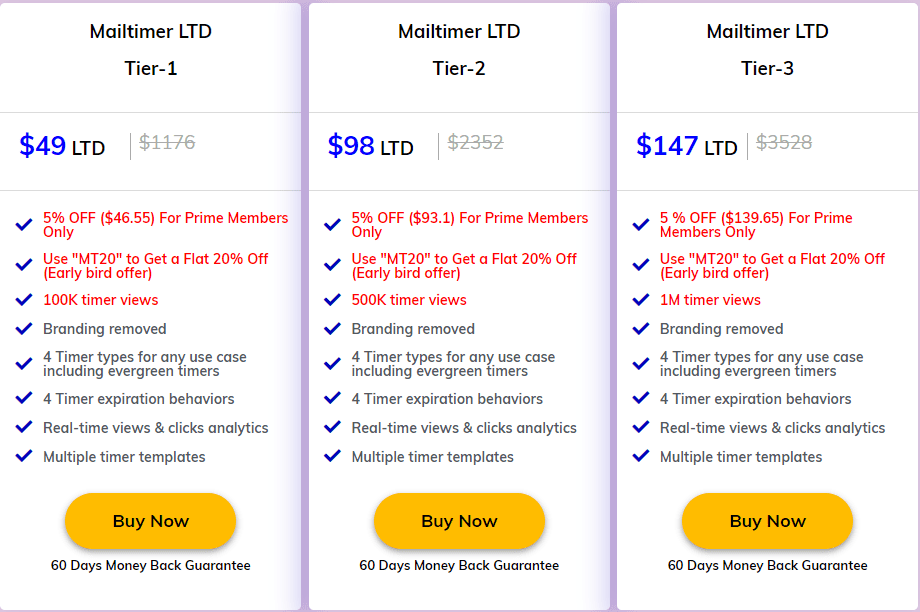Click Tier-2's 60 Days Money Back Guarantee text
The width and height of the screenshot is (920, 612).
(x=459, y=565)
